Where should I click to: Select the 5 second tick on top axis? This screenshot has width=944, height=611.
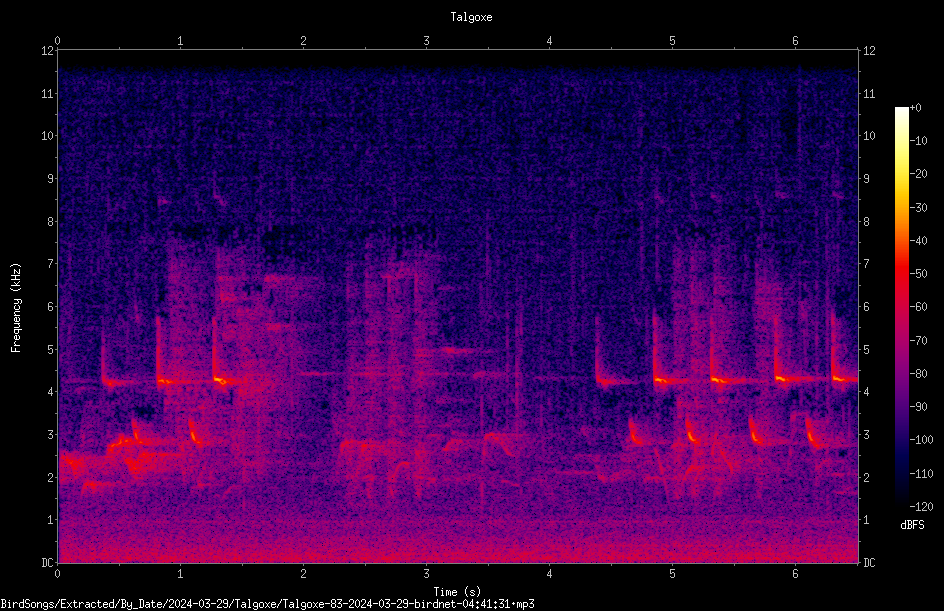[672, 41]
